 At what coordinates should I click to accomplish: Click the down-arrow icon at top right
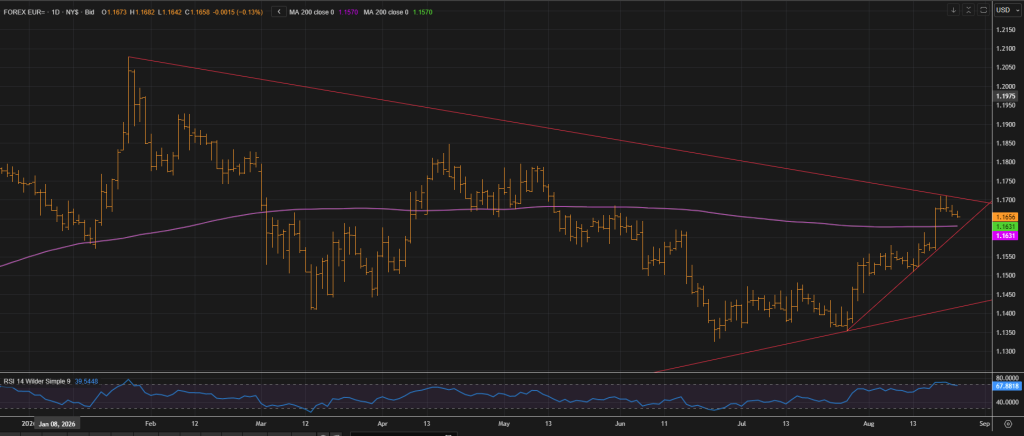(x=953, y=10)
